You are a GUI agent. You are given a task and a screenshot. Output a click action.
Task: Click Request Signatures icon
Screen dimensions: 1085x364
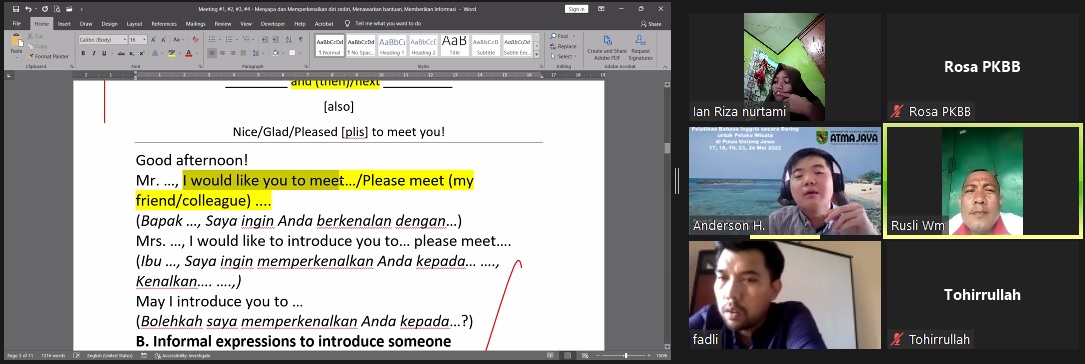tap(641, 47)
